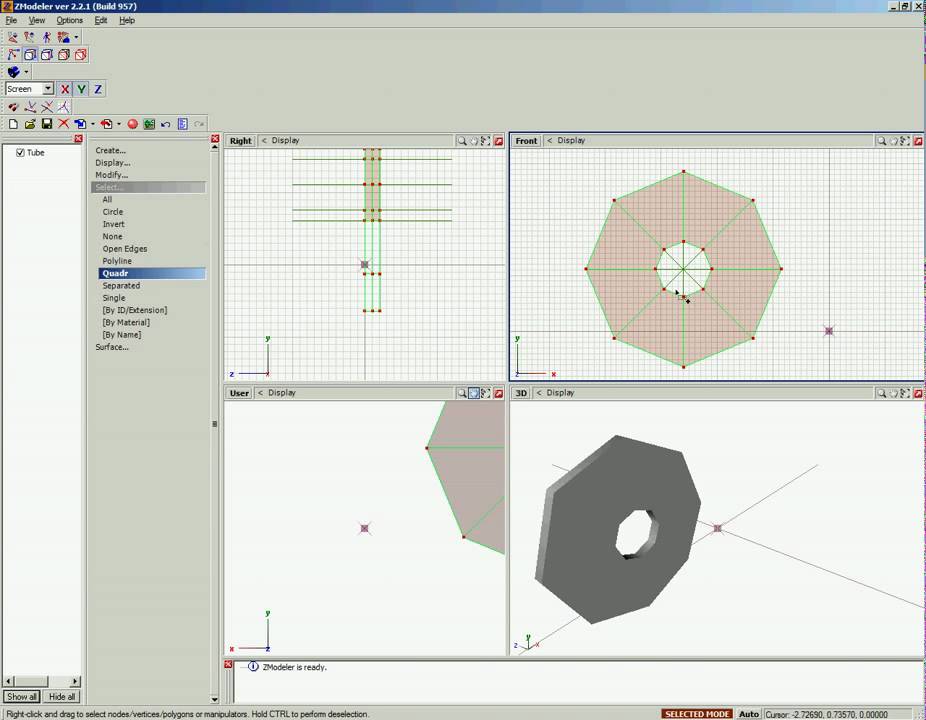Save the scene with floppy disk icon

(x=47, y=124)
